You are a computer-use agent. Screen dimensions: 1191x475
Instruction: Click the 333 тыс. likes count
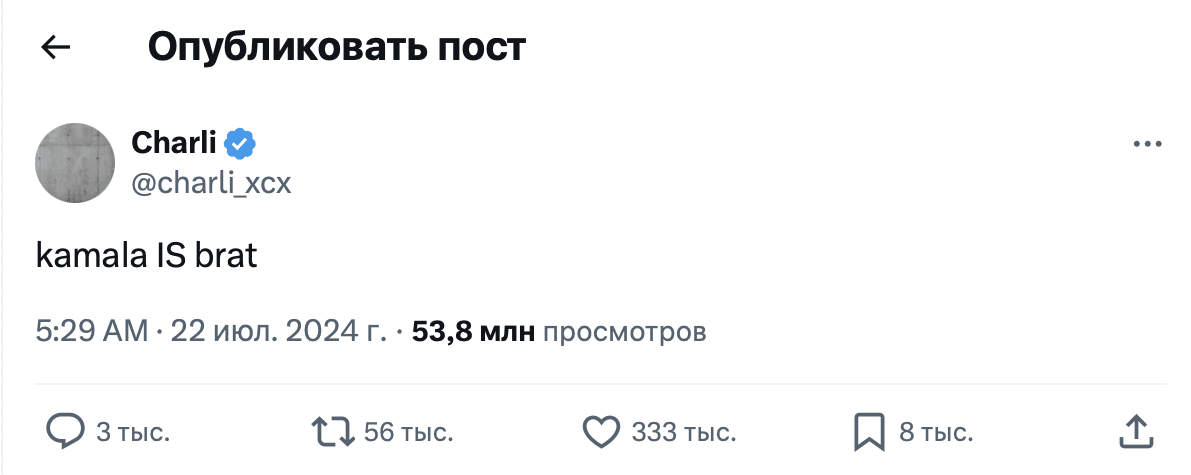(x=684, y=433)
